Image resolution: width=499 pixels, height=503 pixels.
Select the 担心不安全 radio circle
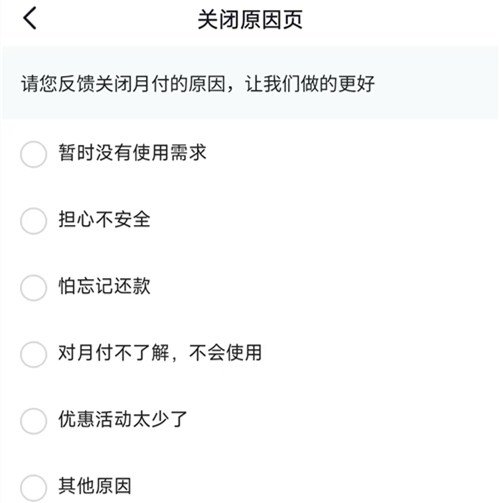pyautogui.click(x=33, y=221)
